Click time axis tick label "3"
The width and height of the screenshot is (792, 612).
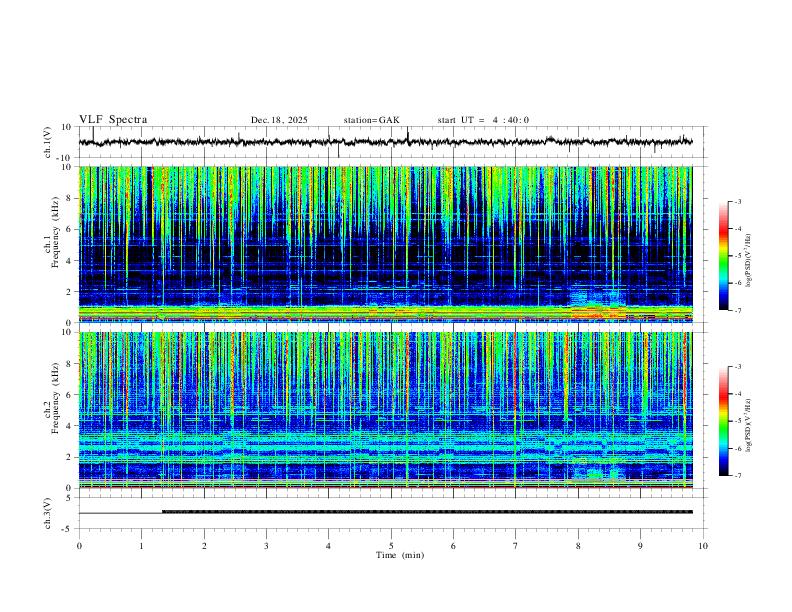[266, 546]
